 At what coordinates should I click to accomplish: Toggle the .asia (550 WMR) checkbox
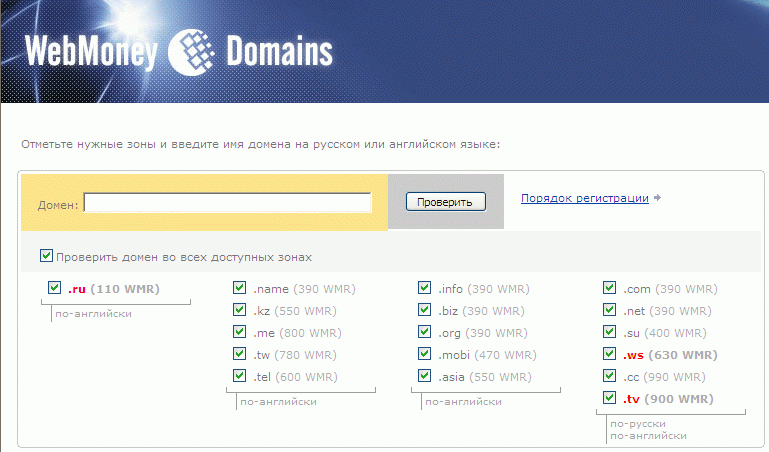click(x=425, y=376)
